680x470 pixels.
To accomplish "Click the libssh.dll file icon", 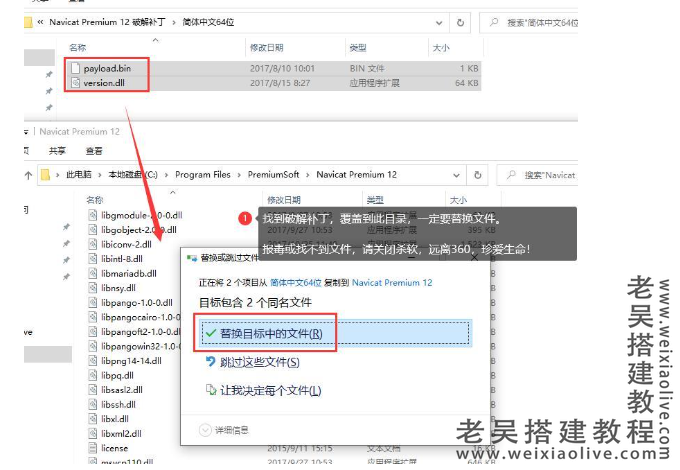I will point(92,405).
